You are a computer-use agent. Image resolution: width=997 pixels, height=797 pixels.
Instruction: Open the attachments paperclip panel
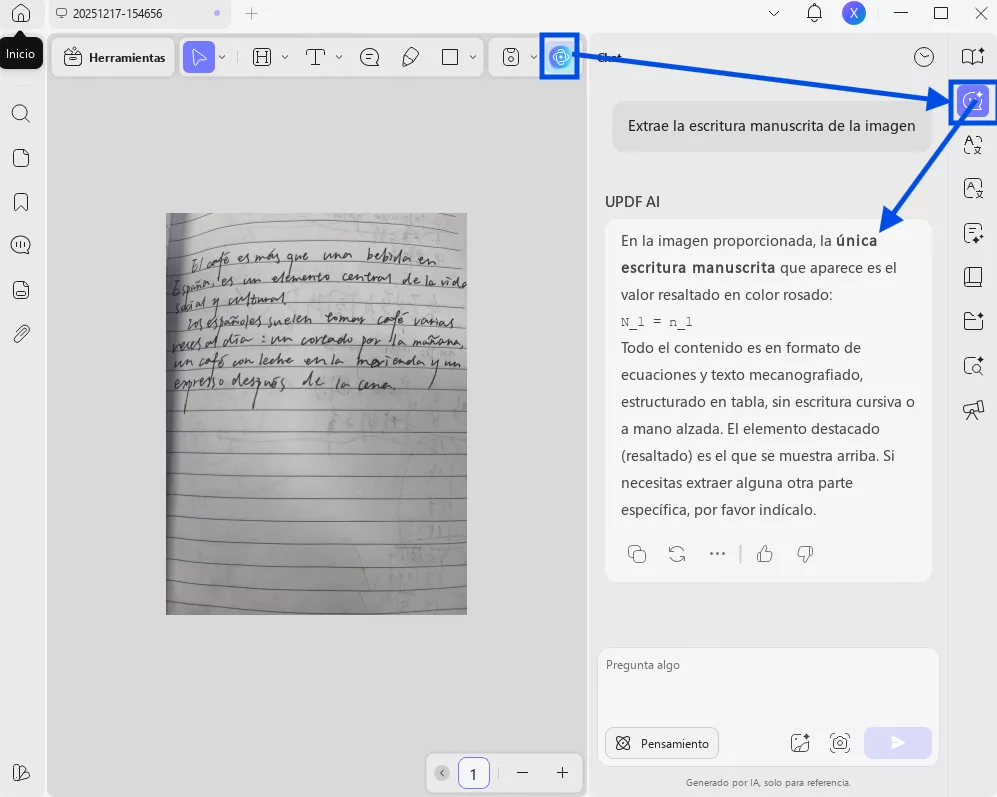[x=20, y=334]
